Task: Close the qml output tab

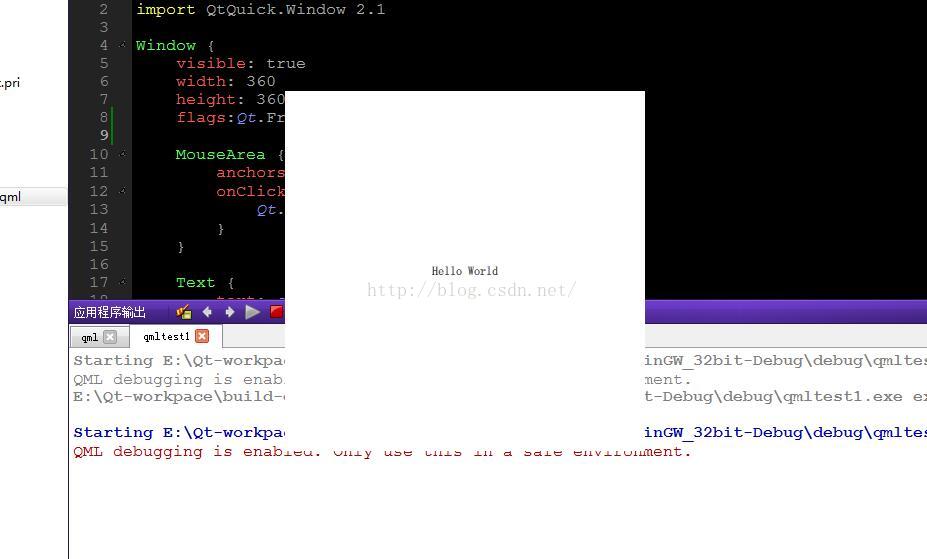Action: pos(110,337)
